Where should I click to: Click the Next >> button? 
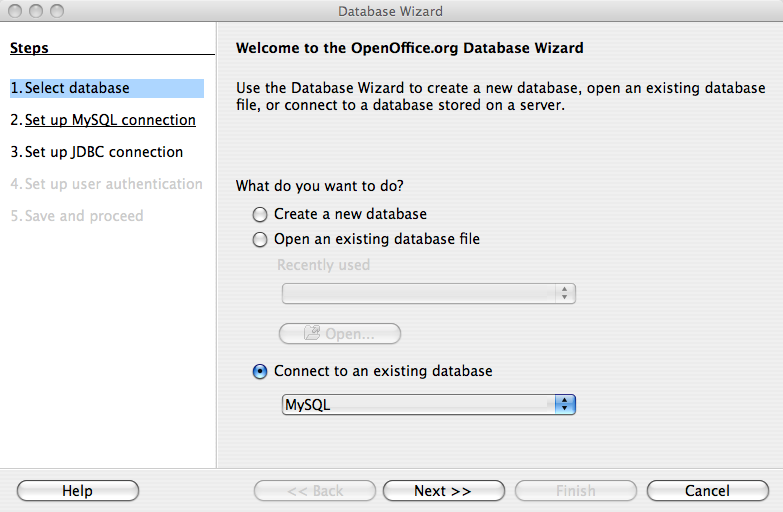(x=443, y=491)
